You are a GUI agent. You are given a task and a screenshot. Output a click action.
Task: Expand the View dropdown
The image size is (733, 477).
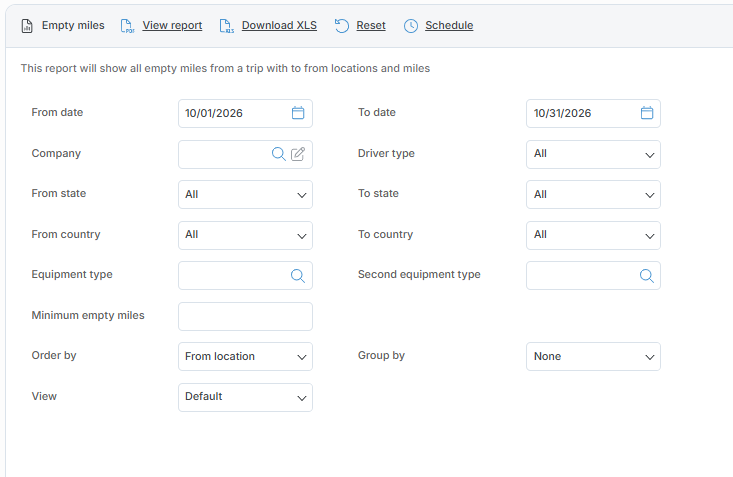245,398
